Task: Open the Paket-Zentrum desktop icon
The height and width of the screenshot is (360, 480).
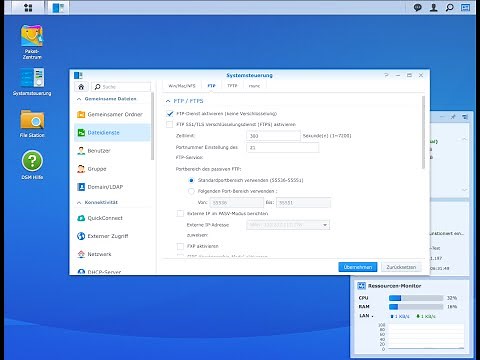Action: pos(32,42)
